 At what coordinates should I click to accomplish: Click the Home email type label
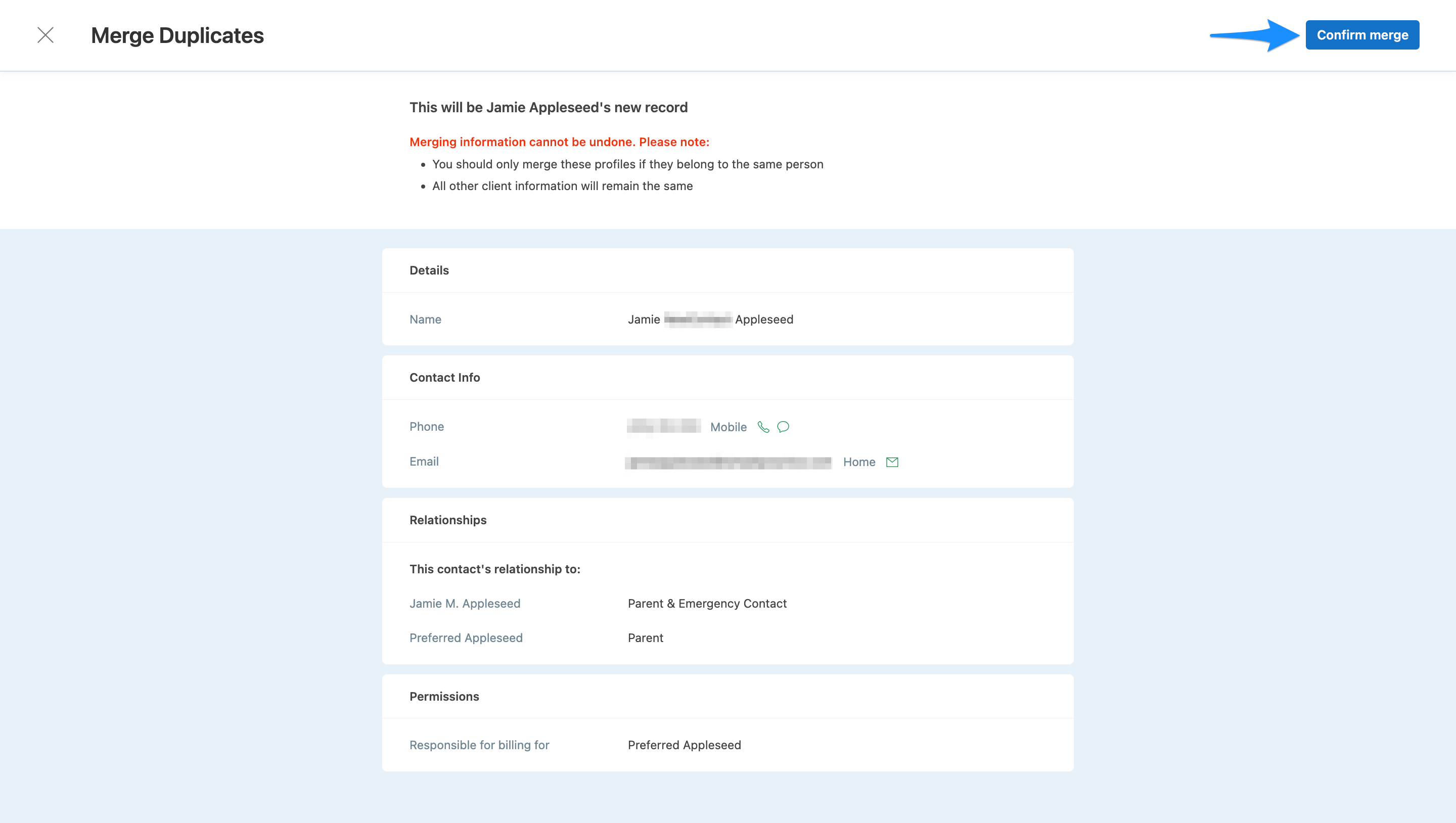(x=858, y=462)
